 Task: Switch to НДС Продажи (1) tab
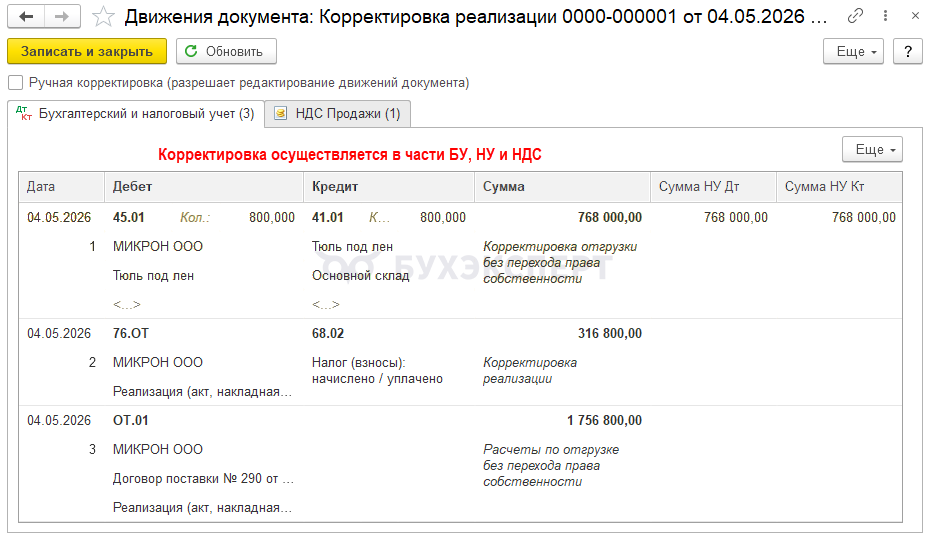[347, 114]
